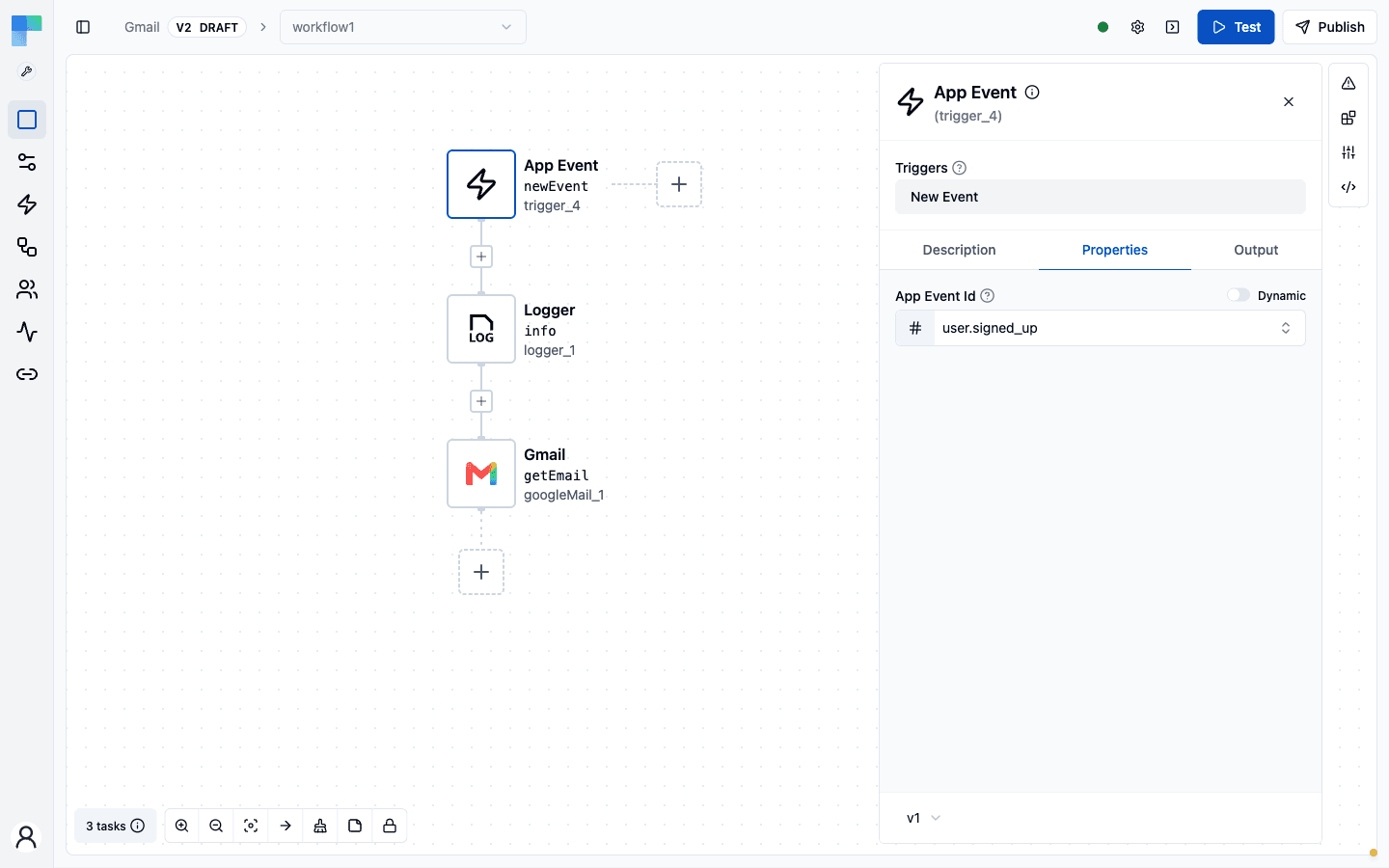Click the help icon next to App Event Id
This screenshot has width=1389, height=868.
(x=987, y=296)
